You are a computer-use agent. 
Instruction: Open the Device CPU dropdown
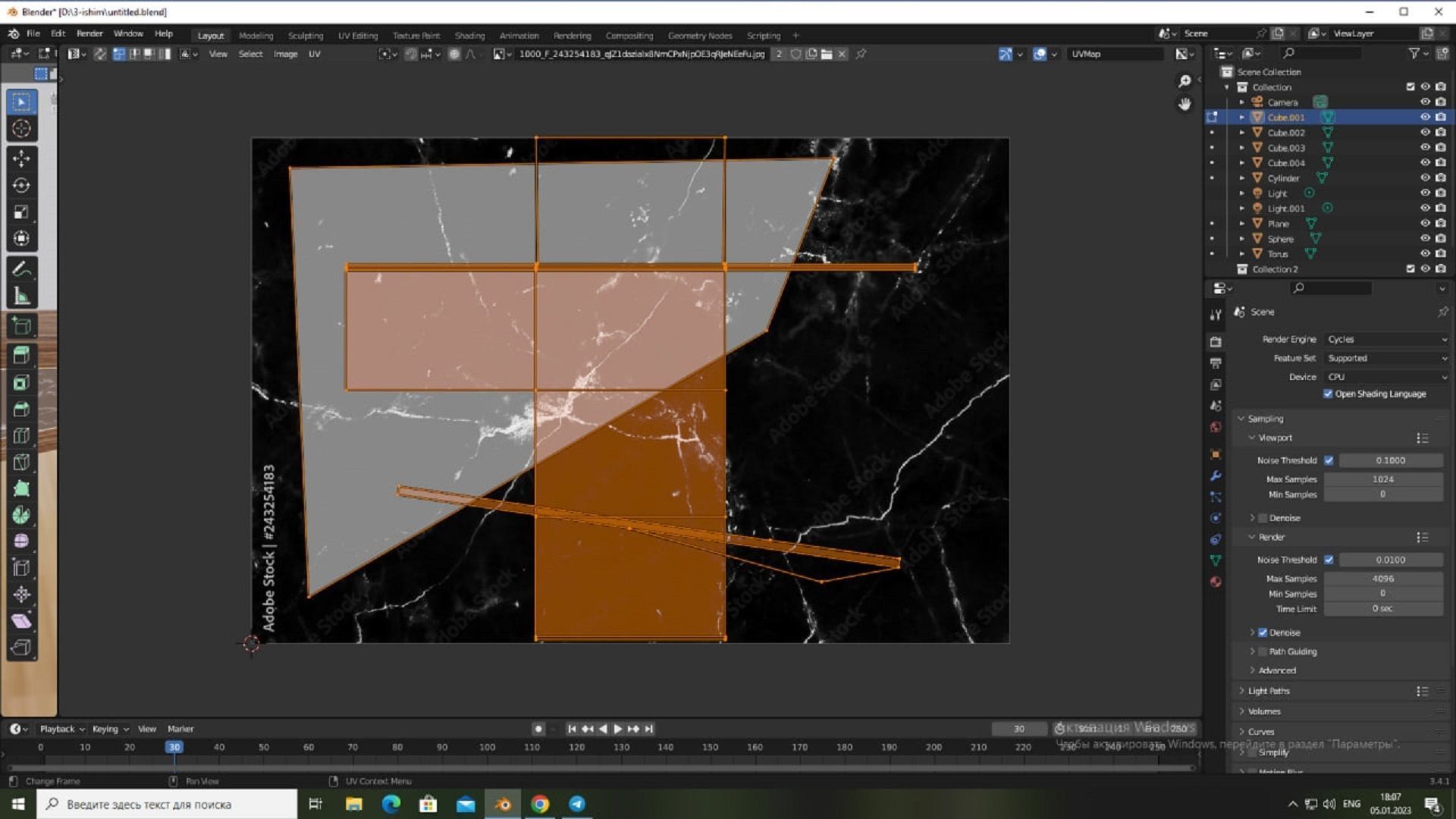pyautogui.click(x=1386, y=377)
